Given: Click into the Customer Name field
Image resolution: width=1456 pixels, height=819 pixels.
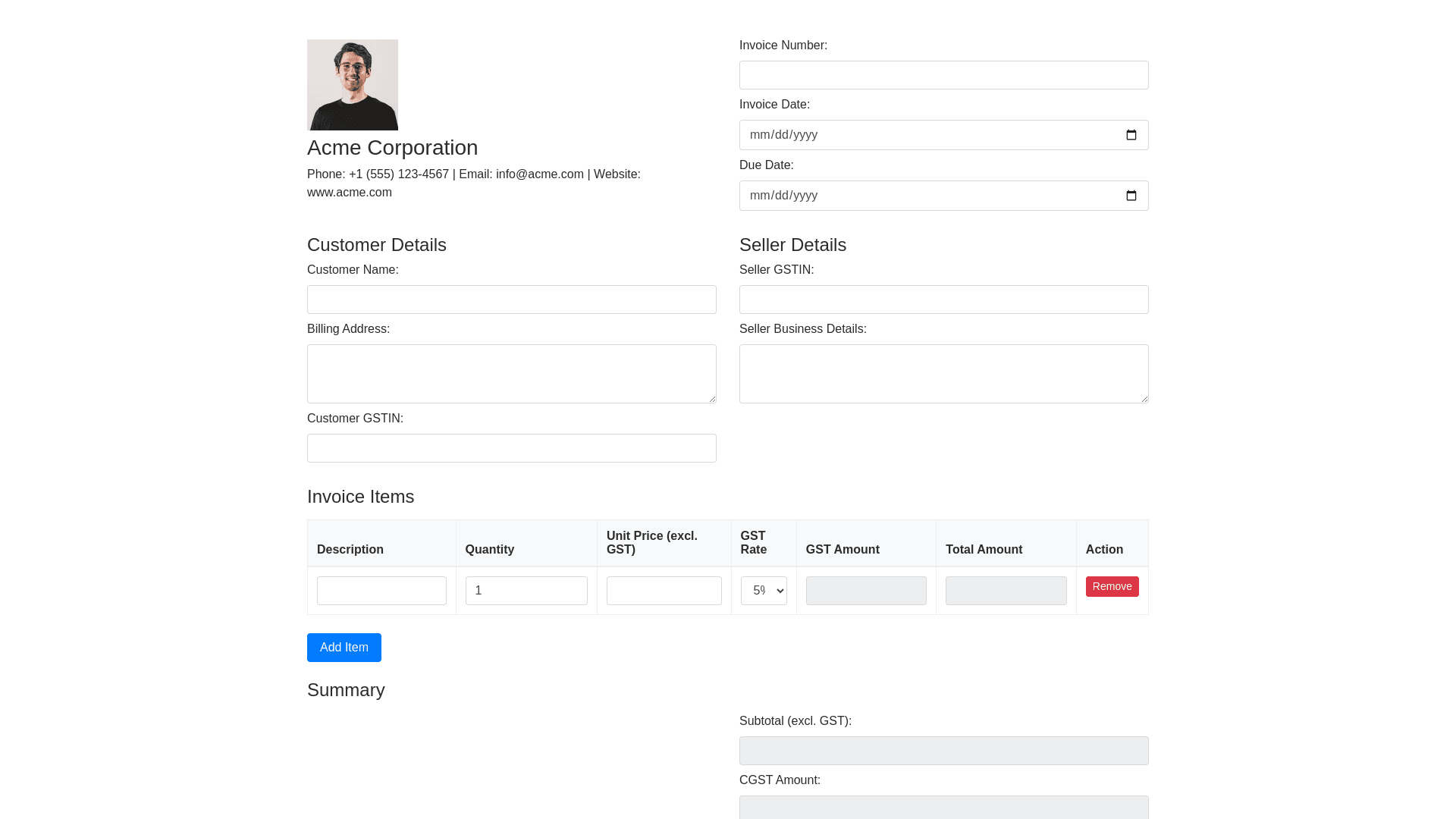Looking at the screenshot, I should [511, 300].
